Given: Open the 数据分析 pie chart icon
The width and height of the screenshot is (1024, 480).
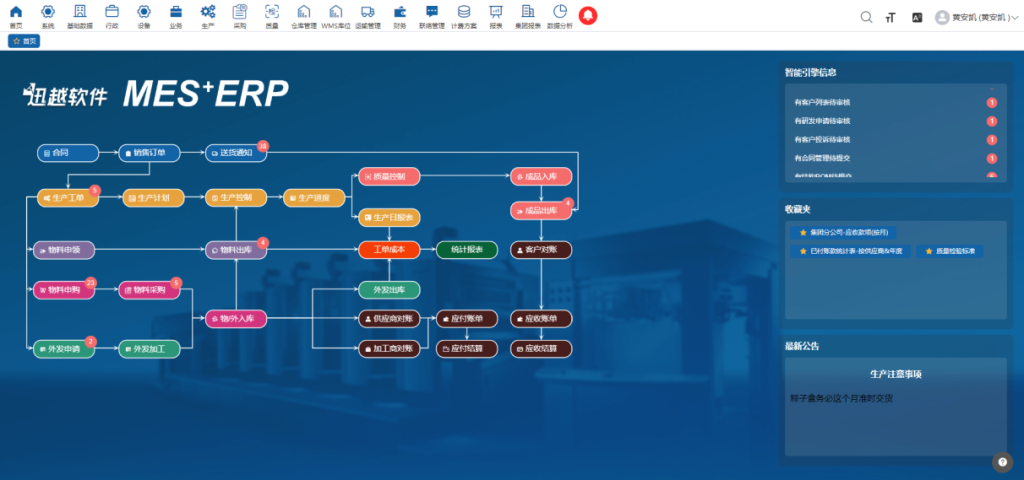Looking at the screenshot, I should [559, 14].
